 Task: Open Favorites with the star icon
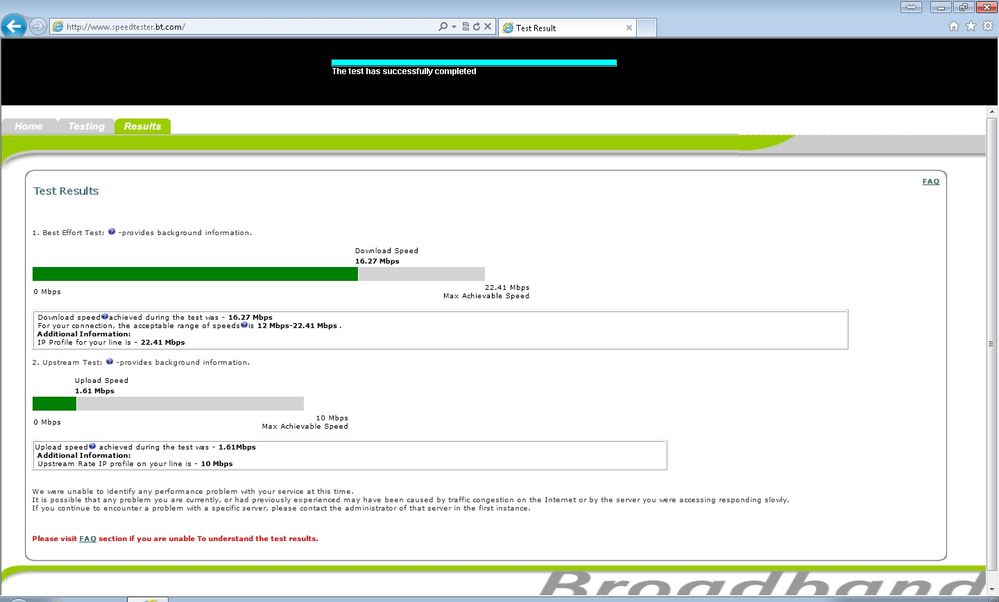point(971,26)
